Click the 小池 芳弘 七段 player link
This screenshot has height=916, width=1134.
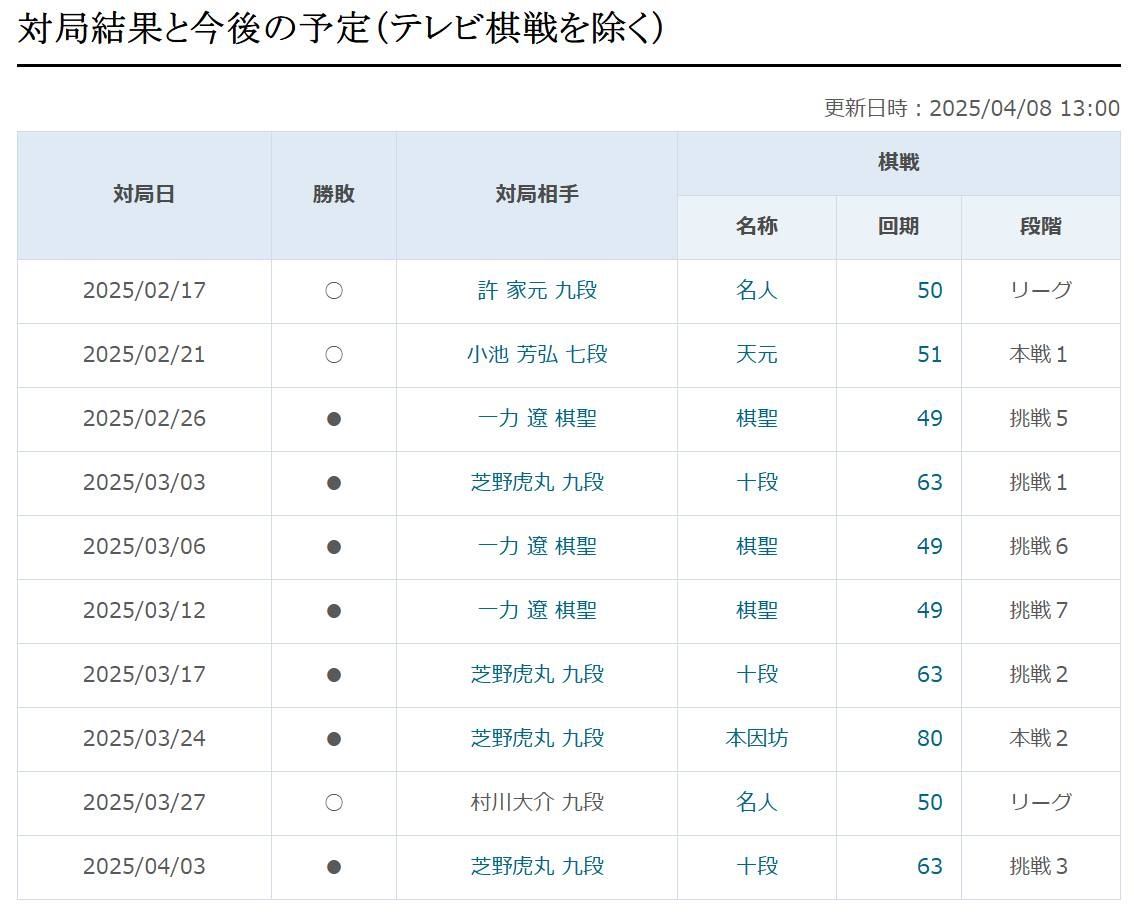(537, 355)
